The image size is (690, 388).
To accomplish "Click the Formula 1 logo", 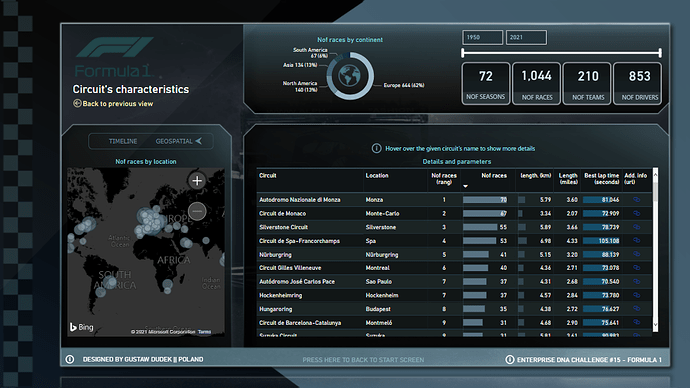I will tap(114, 57).
